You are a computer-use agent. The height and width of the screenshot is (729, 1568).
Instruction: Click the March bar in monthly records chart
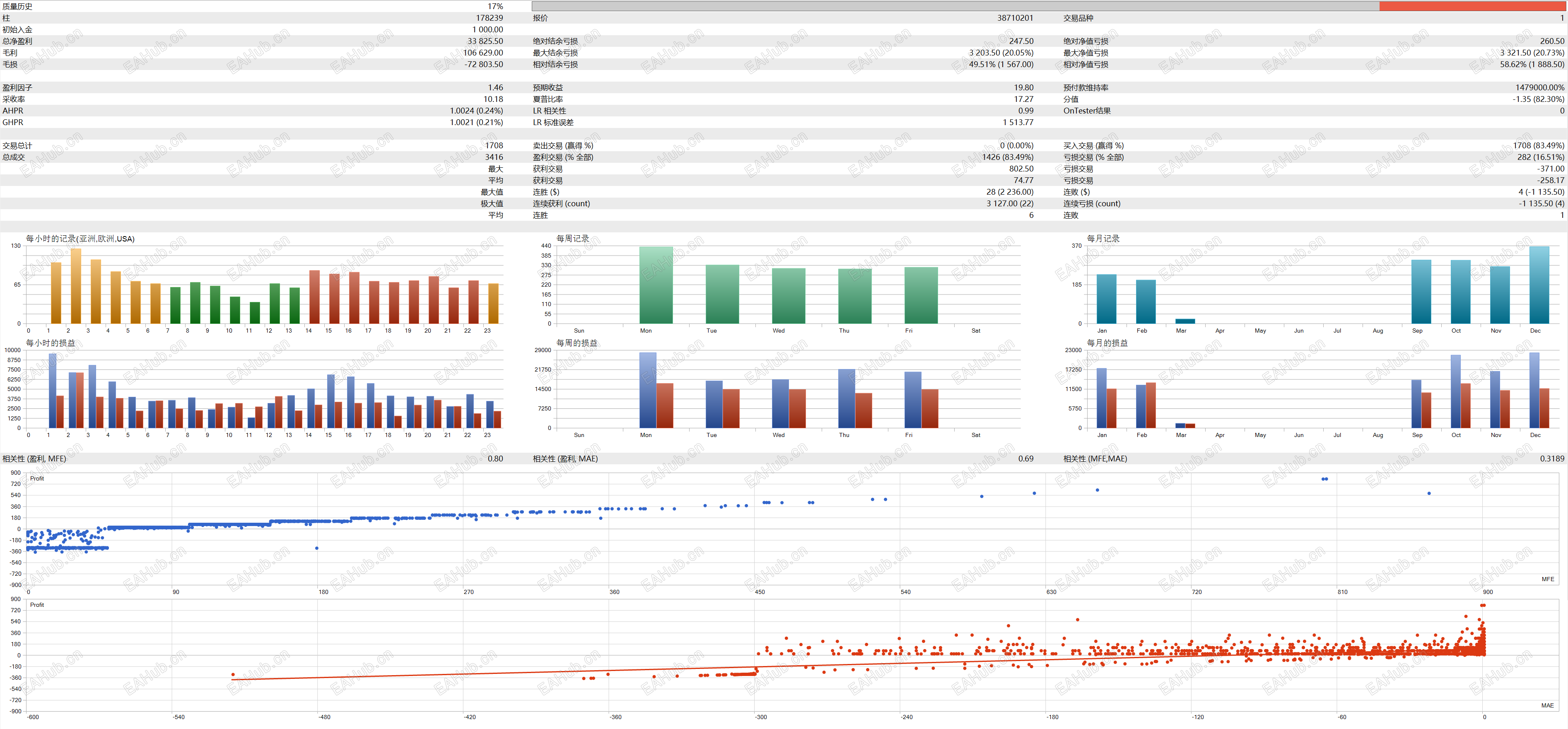(x=1184, y=321)
